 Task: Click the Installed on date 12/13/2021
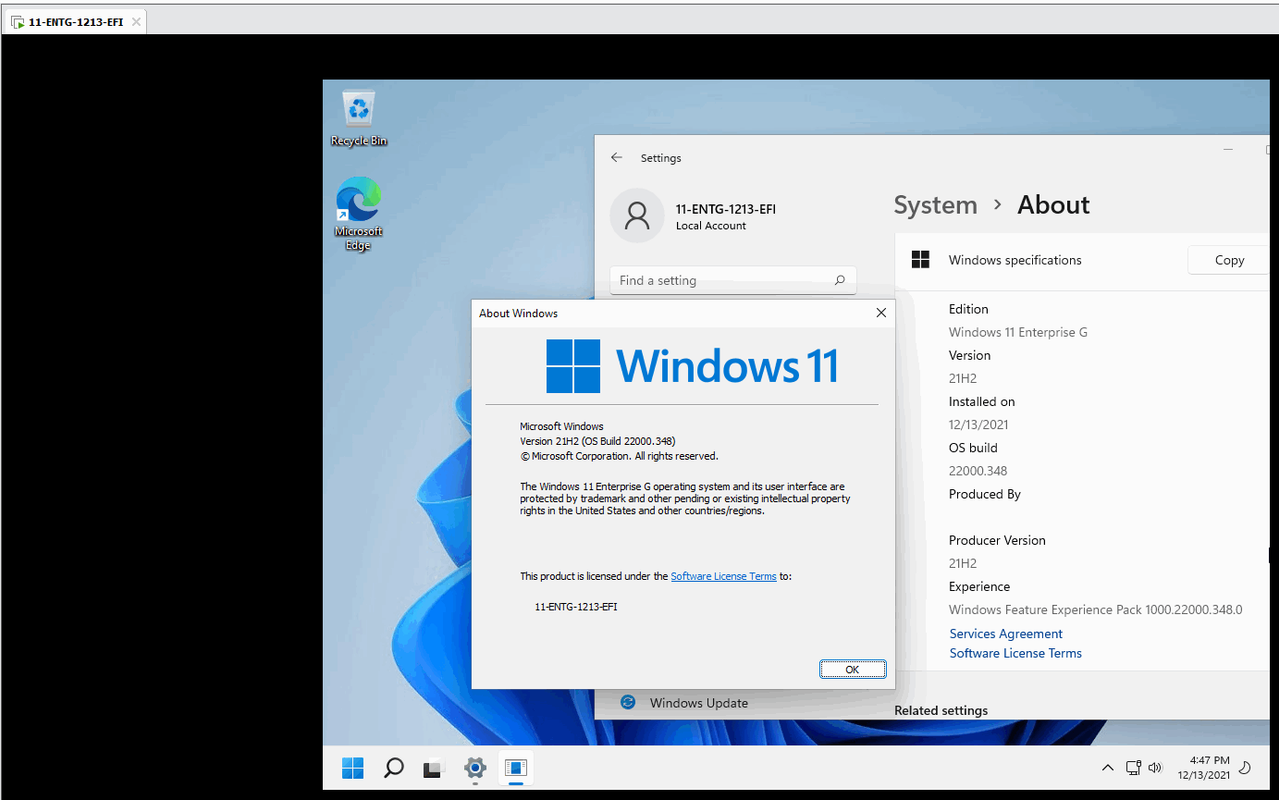tap(978, 425)
